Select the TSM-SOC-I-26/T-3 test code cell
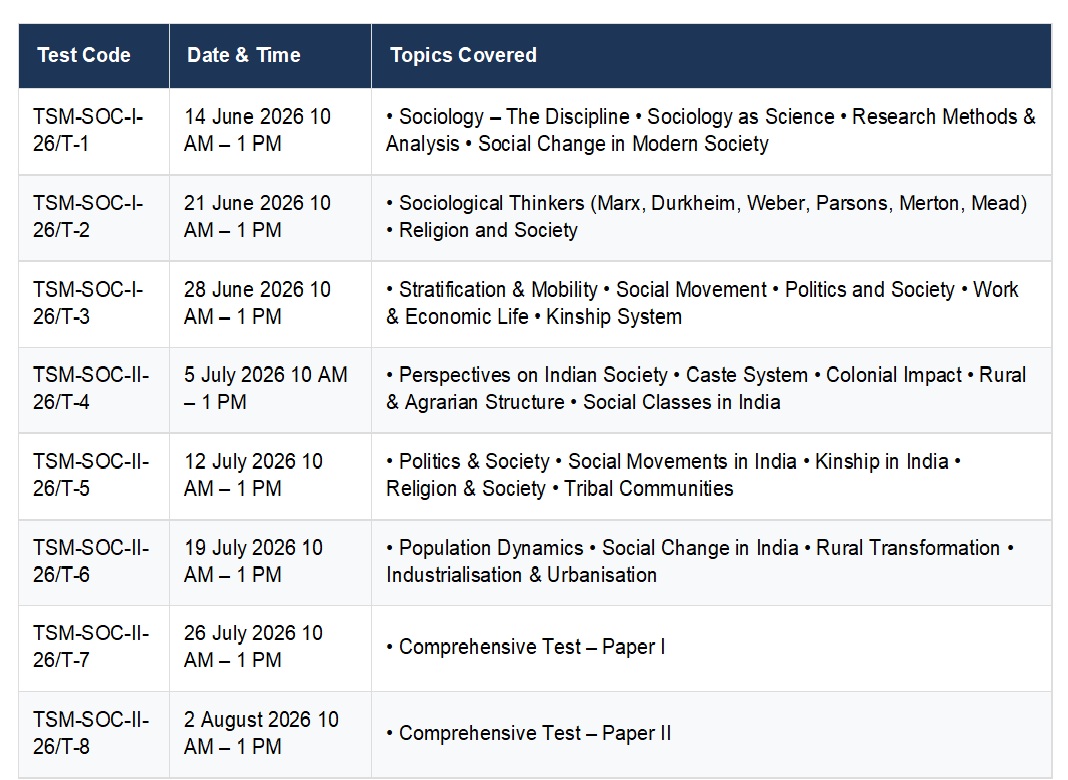This screenshot has width=1068, height=780. pos(88,303)
